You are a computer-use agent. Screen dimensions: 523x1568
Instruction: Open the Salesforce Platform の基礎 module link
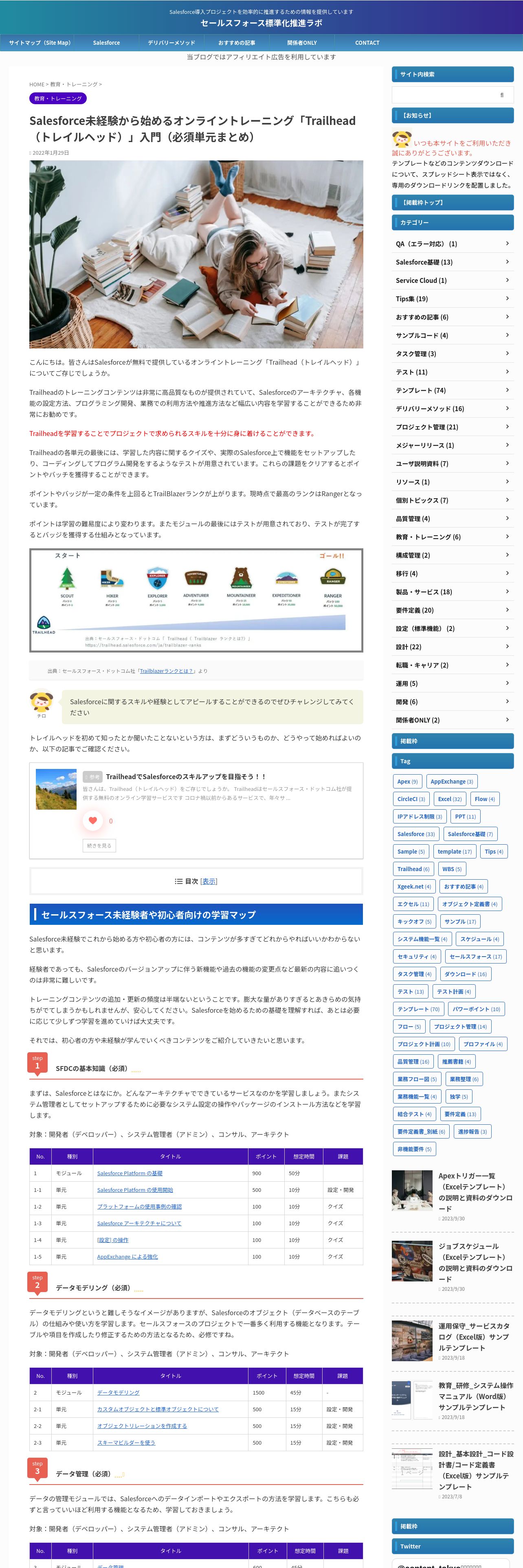coord(130,1173)
